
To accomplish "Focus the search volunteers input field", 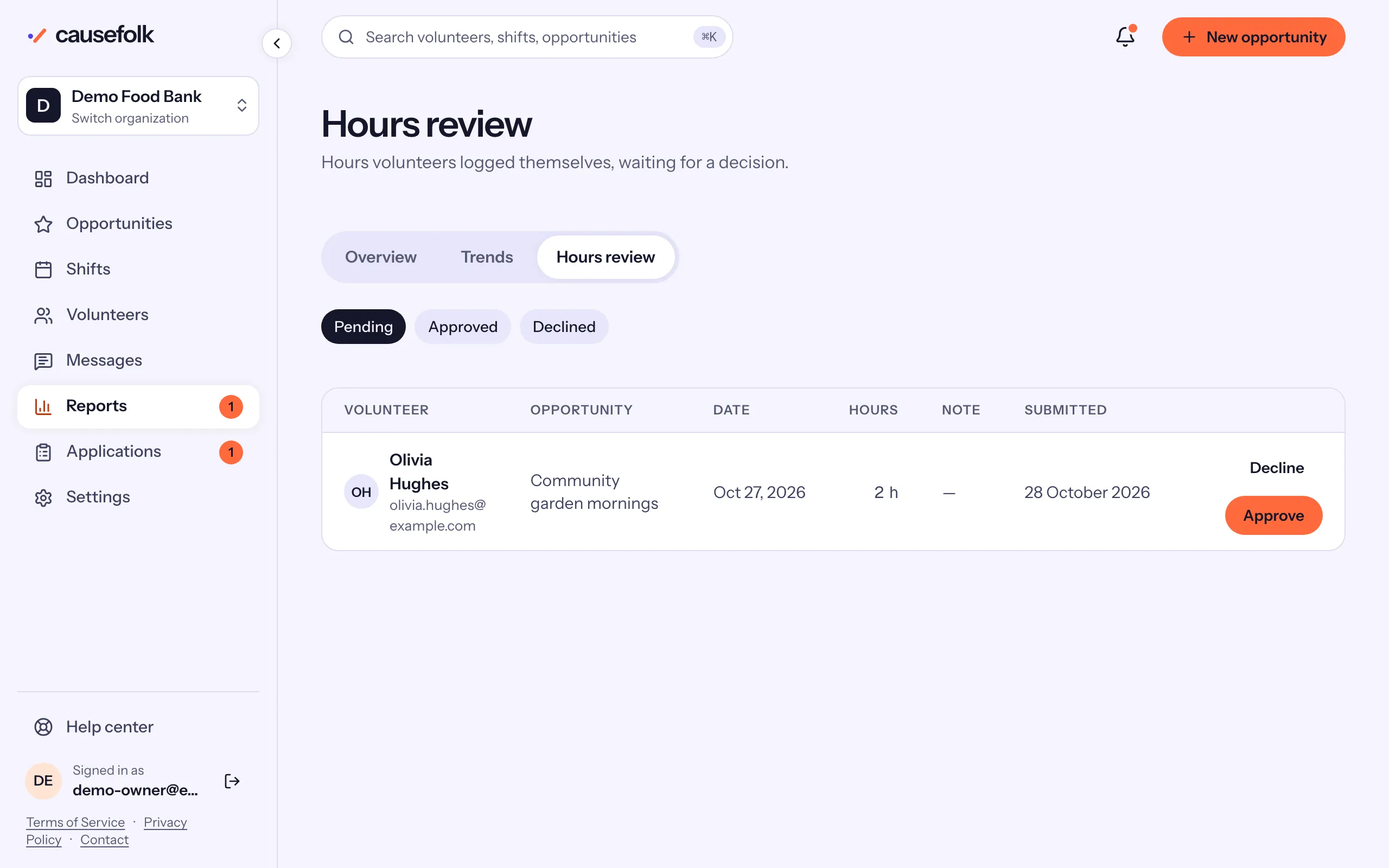I will tap(527, 37).
